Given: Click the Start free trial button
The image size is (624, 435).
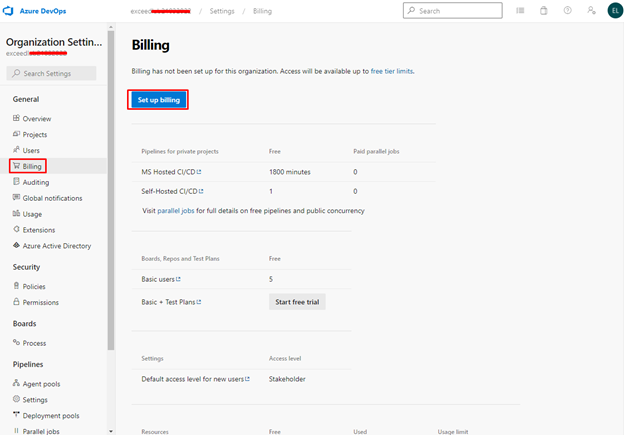Looking at the screenshot, I should pyautogui.click(x=297, y=302).
